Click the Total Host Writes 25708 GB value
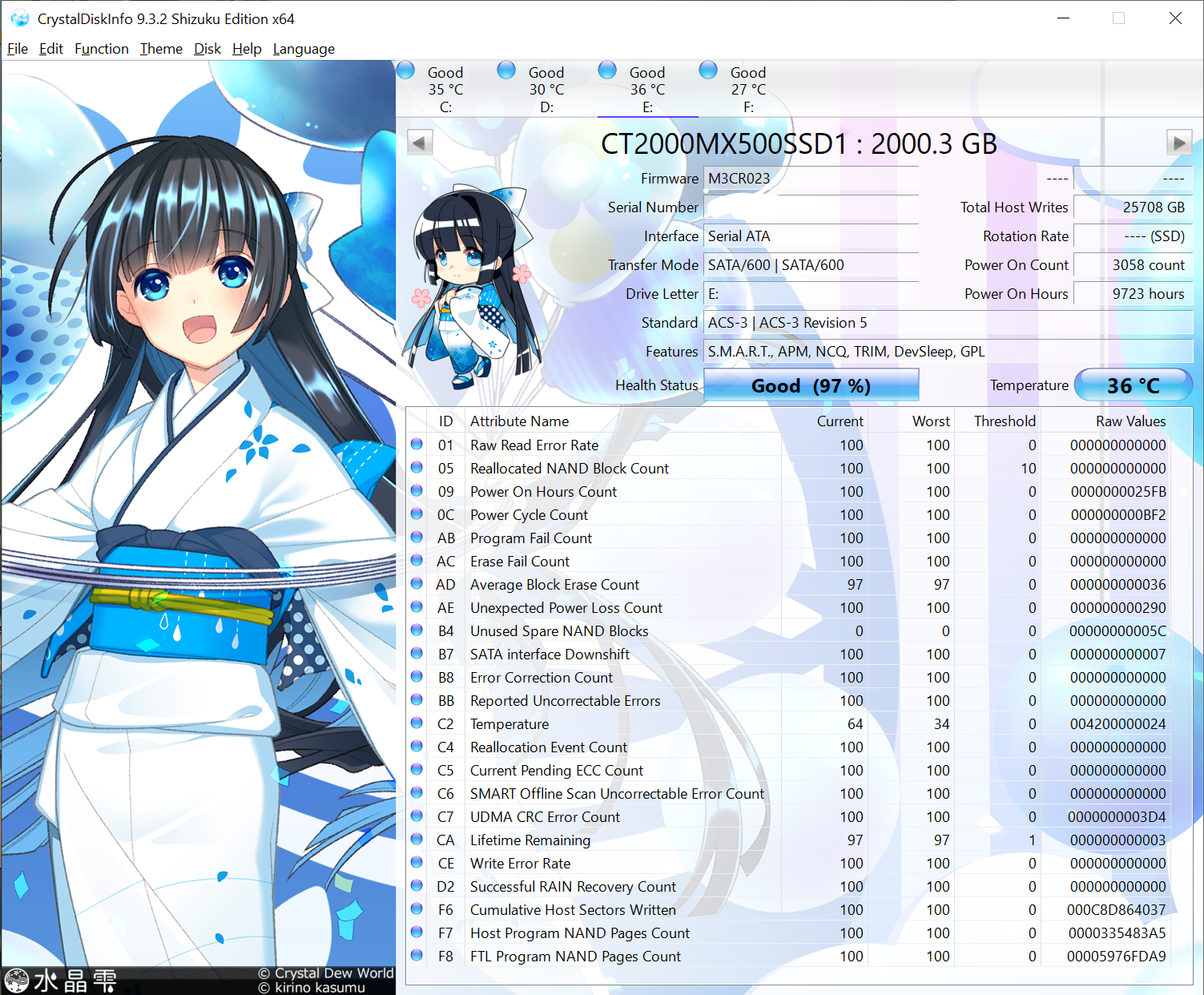Viewport: 1204px width, 995px height. click(1133, 207)
